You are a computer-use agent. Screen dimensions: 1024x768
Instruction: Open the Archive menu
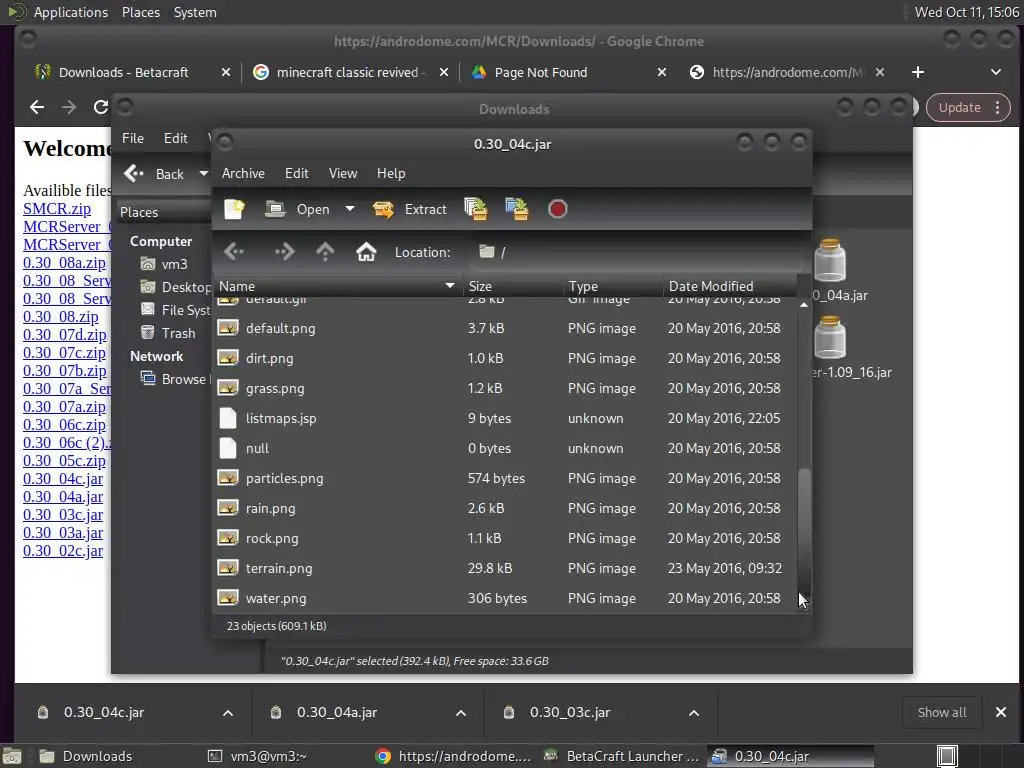coord(243,173)
